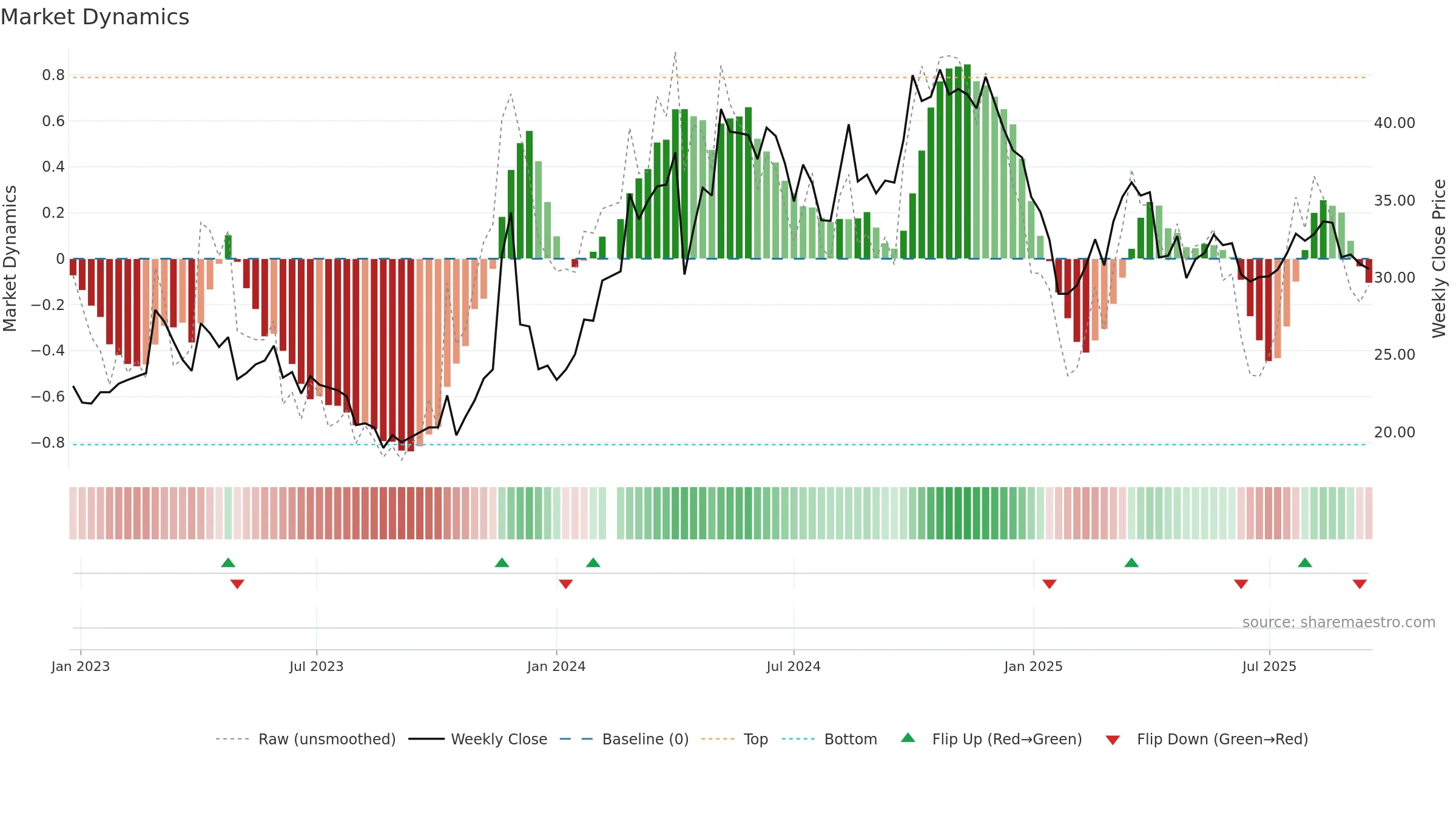Click the last dark red bar at the chart end
Image resolution: width=1456 pixels, height=819 pixels.
click(1369, 271)
